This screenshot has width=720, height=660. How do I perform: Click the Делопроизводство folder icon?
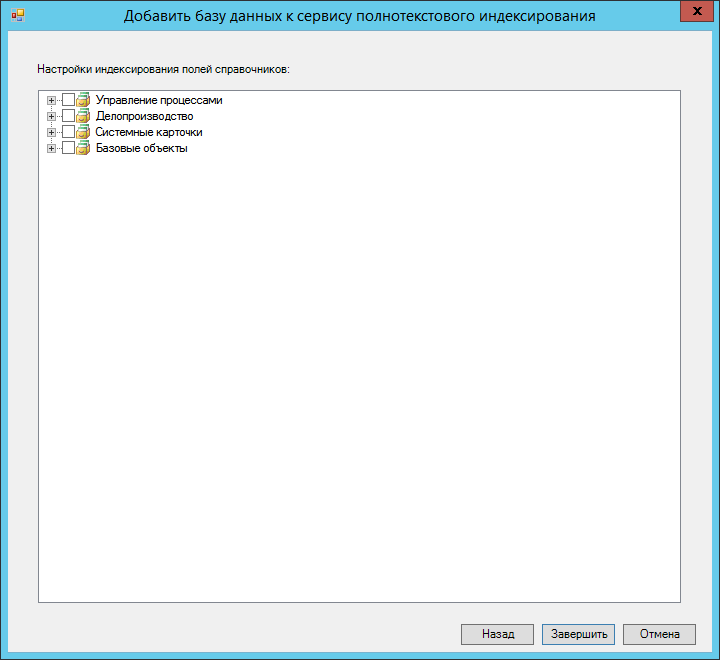83,116
